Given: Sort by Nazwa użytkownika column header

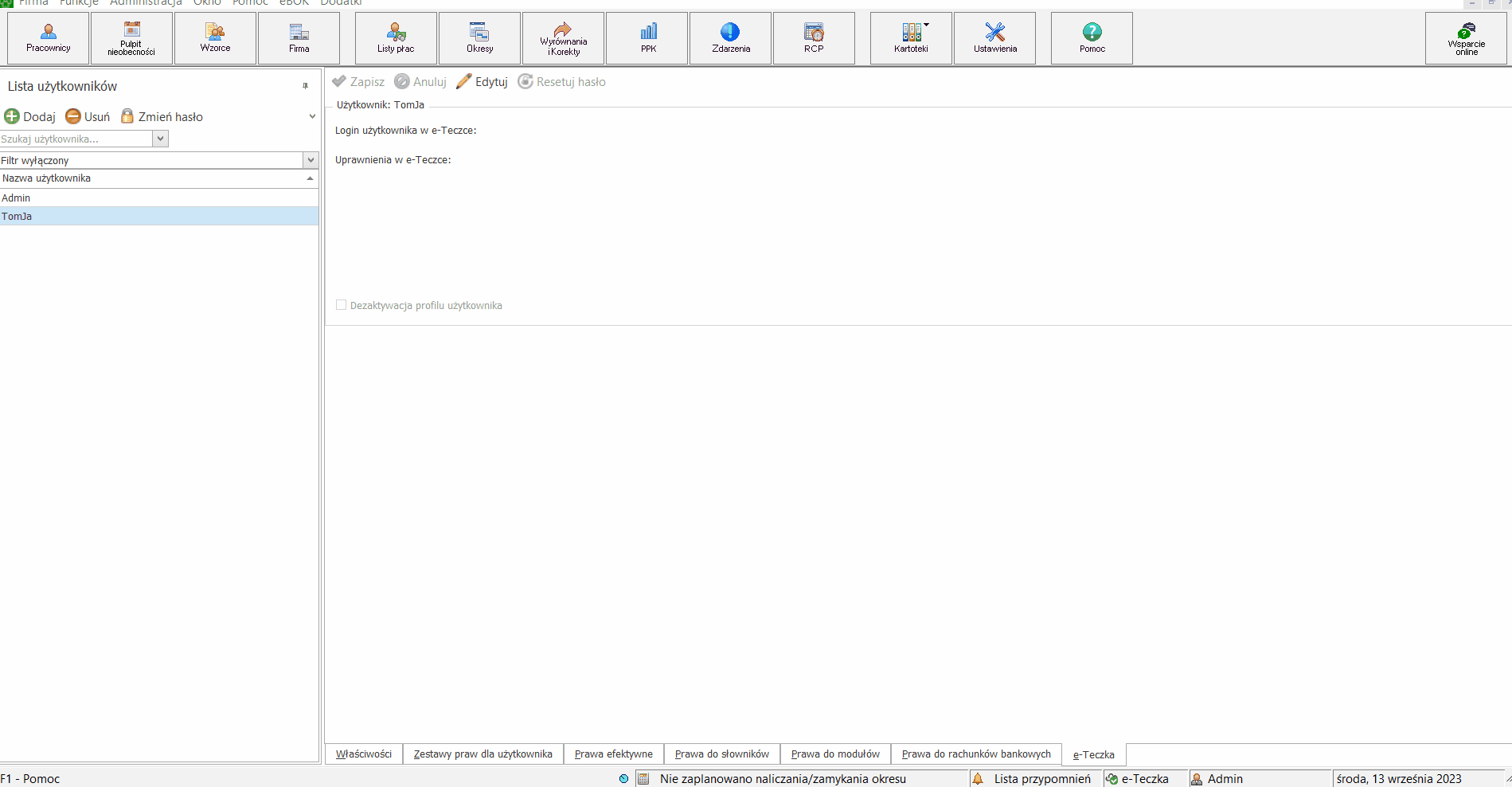Looking at the screenshot, I should click(159, 178).
